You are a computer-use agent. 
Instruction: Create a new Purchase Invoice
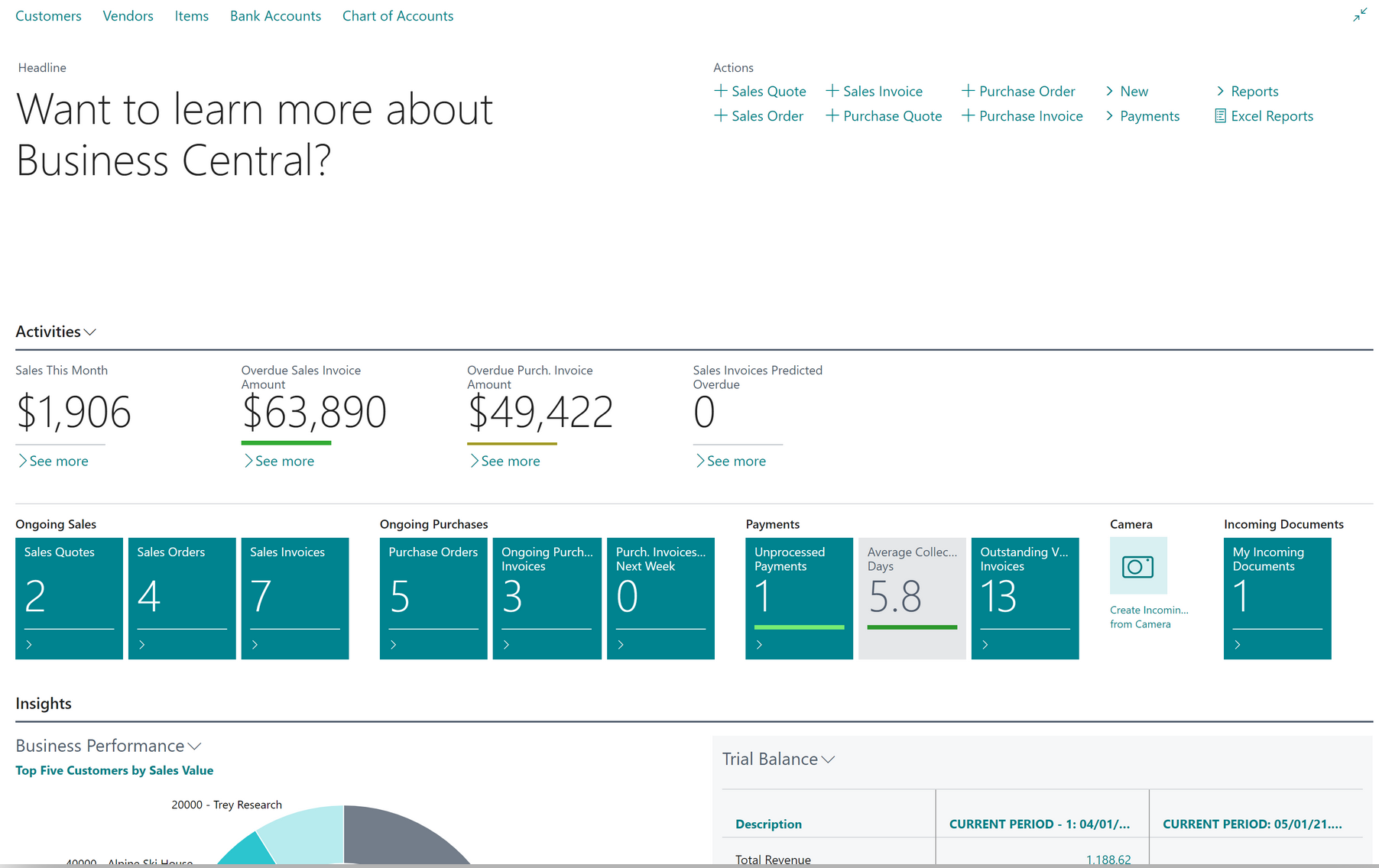pos(1022,116)
